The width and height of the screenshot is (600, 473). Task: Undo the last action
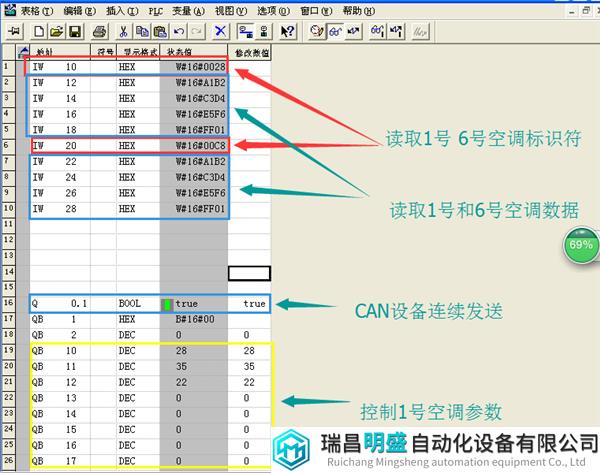178,31
